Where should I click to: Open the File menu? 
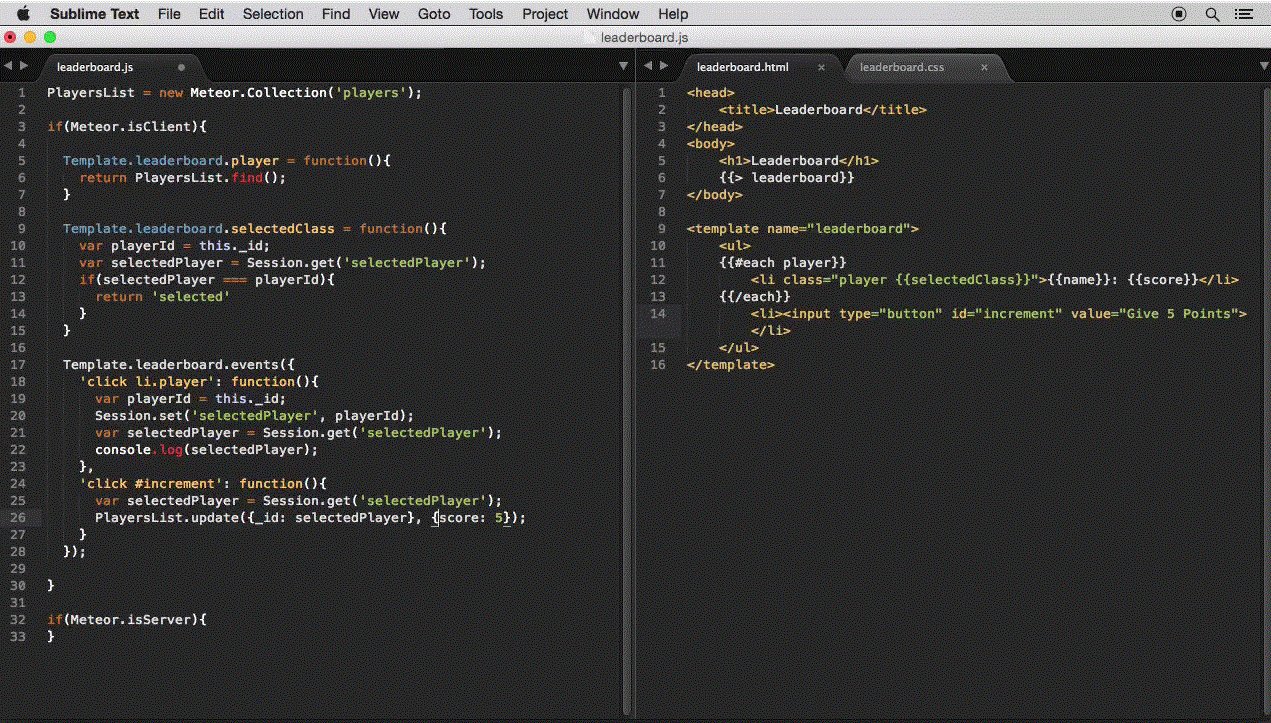pyautogui.click(x=169, y=14)
